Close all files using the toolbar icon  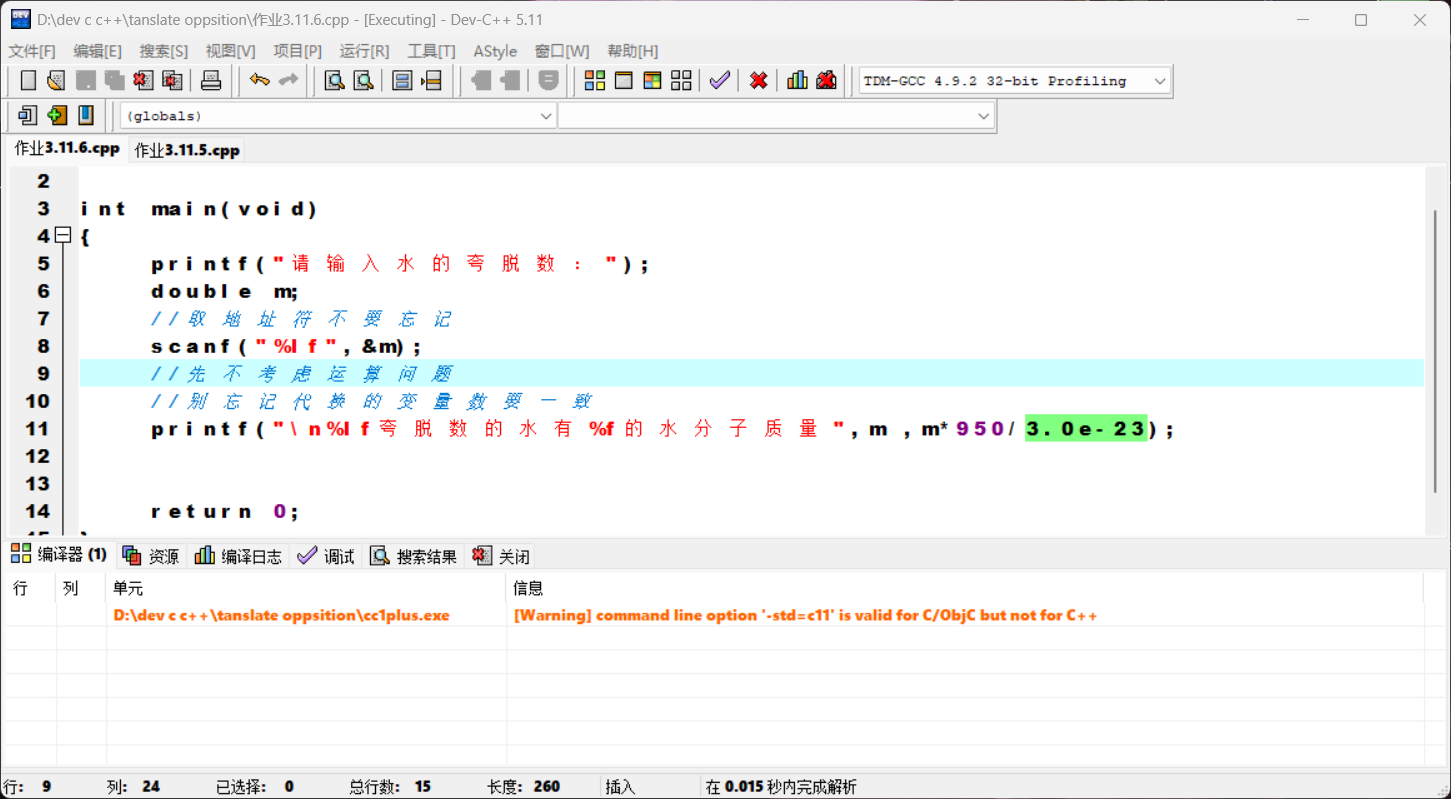(x=173, y=81)
